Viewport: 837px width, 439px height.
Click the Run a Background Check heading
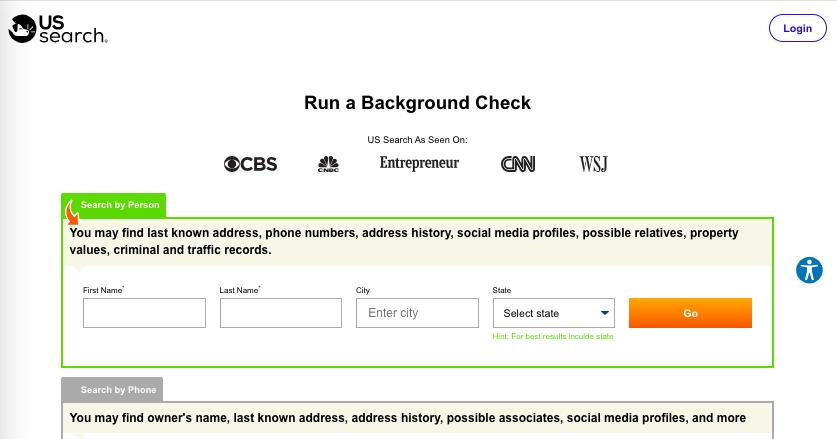[417, 103]
